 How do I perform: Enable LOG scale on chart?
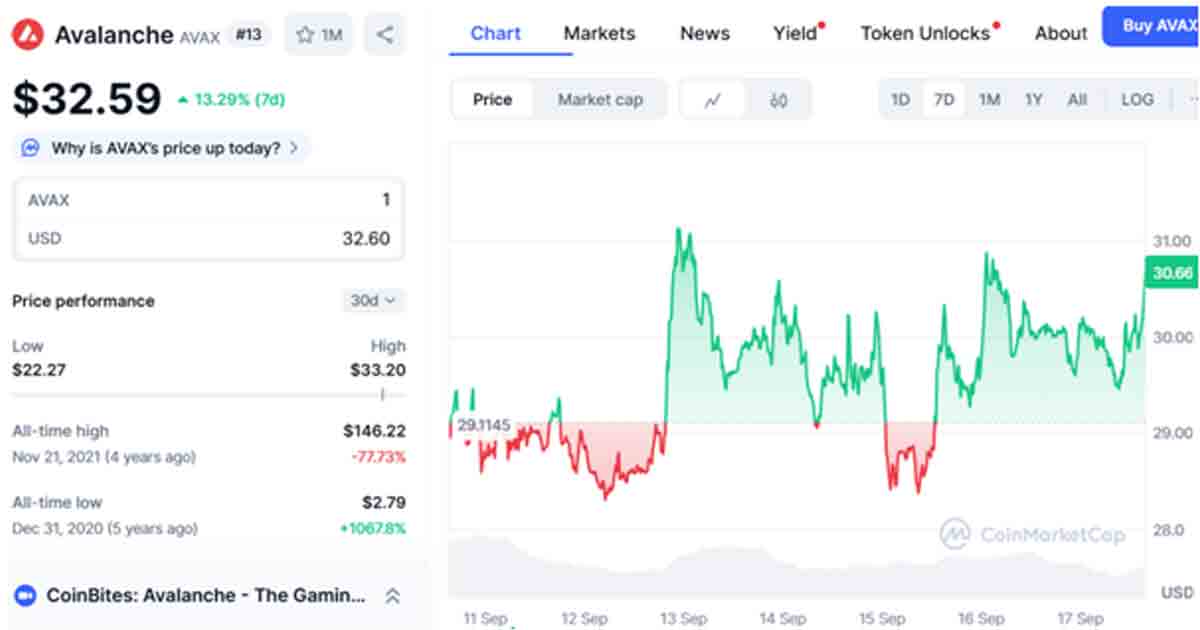pyautogui.click(x=1137, y=100)
